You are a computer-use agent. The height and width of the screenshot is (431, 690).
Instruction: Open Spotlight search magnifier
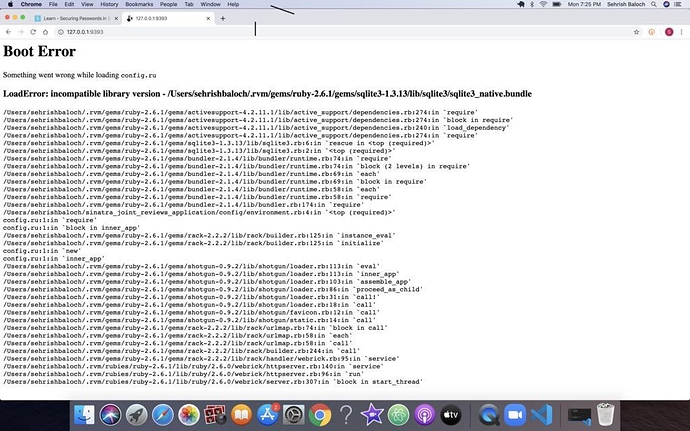click(654, 4)
